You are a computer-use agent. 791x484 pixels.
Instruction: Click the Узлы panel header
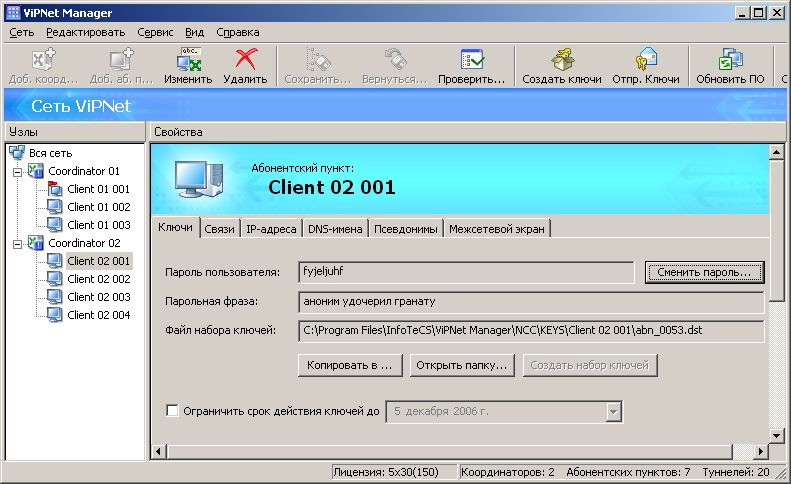tap(75, 132)
